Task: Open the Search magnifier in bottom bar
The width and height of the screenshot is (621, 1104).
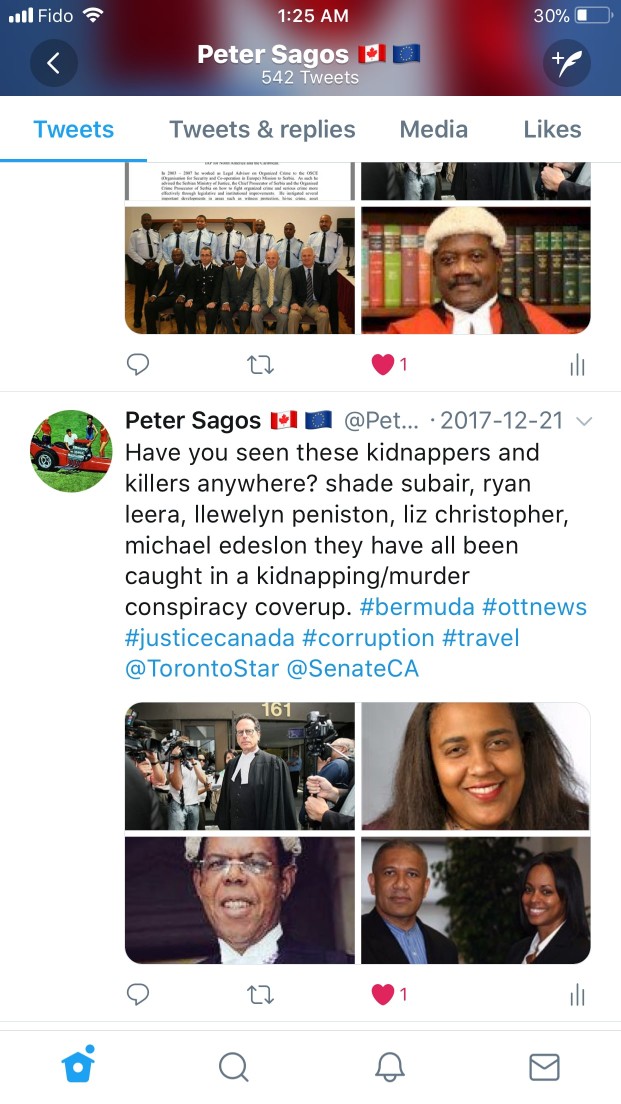Action: click(x=233, y=1067)
